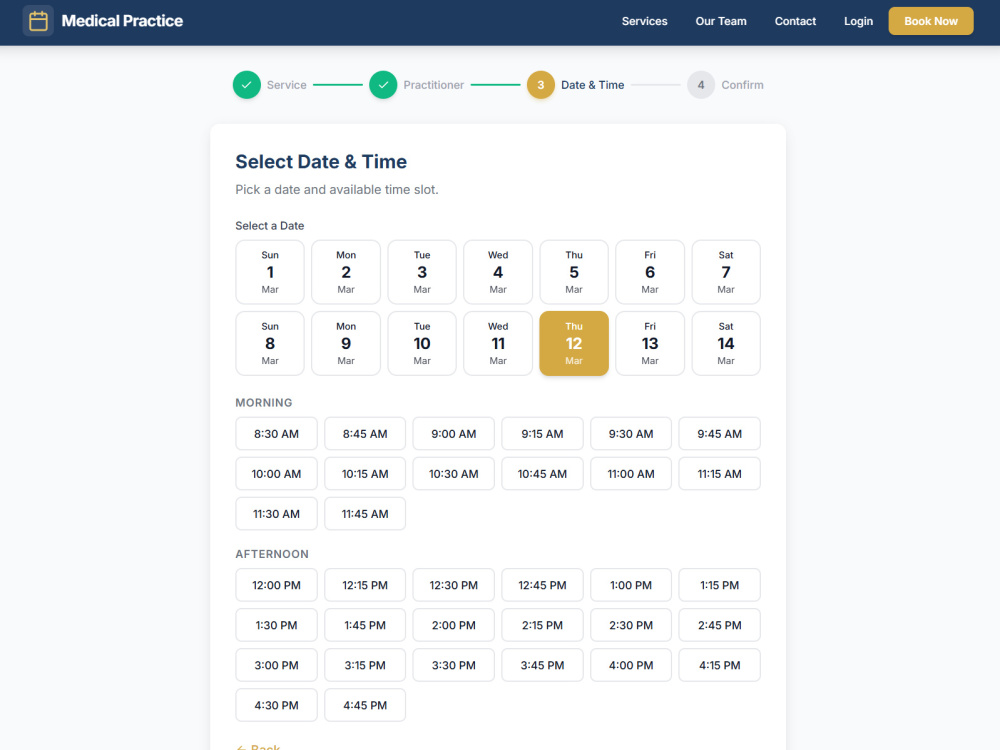Choose the 8:30 AM time slot
The width and height of the screenshot is (1000, 750).
tap(276, 434)
